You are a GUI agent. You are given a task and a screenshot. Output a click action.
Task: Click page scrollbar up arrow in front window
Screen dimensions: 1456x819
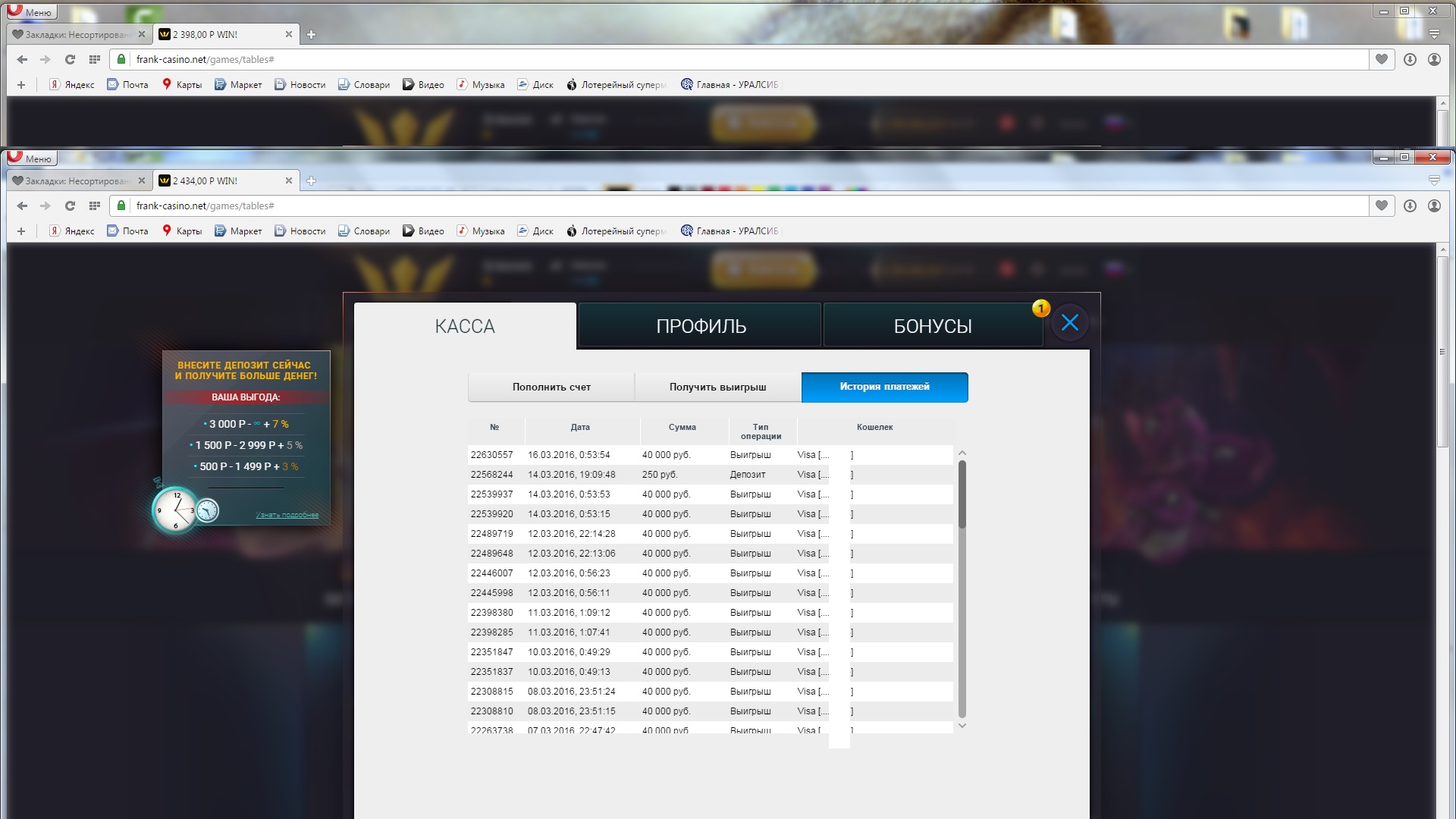(x=1443, y=250)
